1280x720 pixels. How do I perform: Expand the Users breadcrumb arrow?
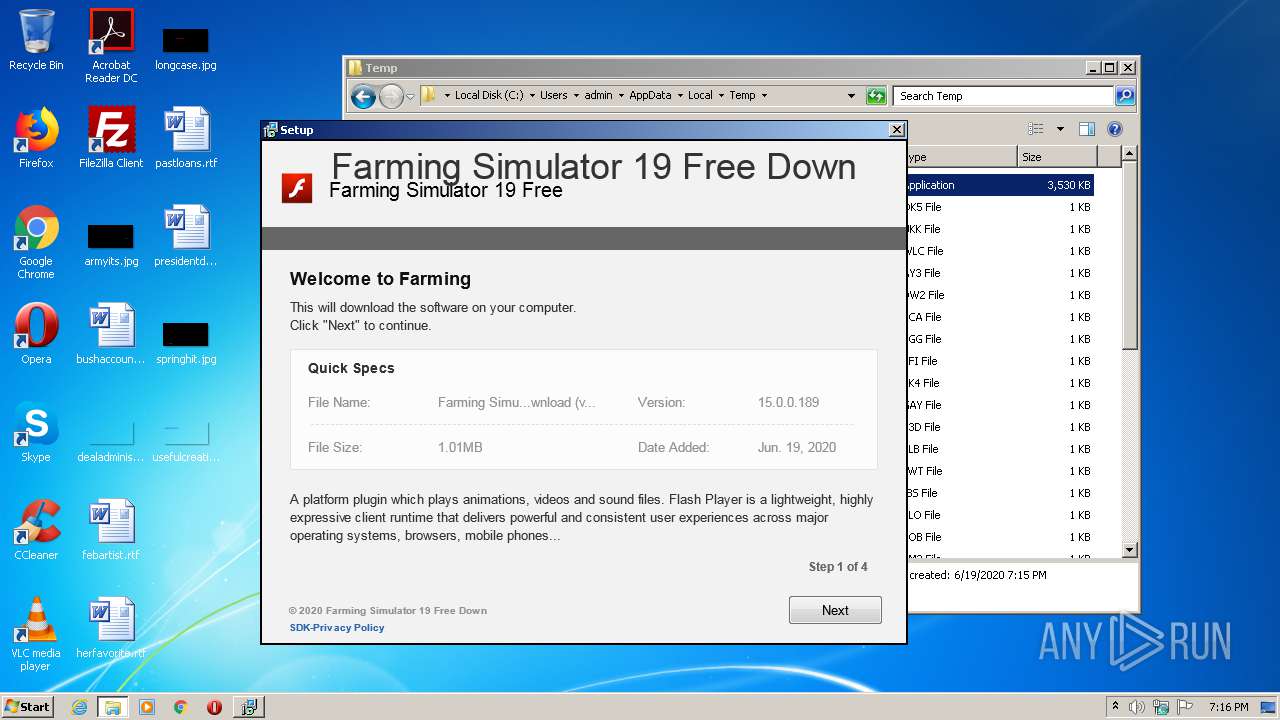[576, 96]
